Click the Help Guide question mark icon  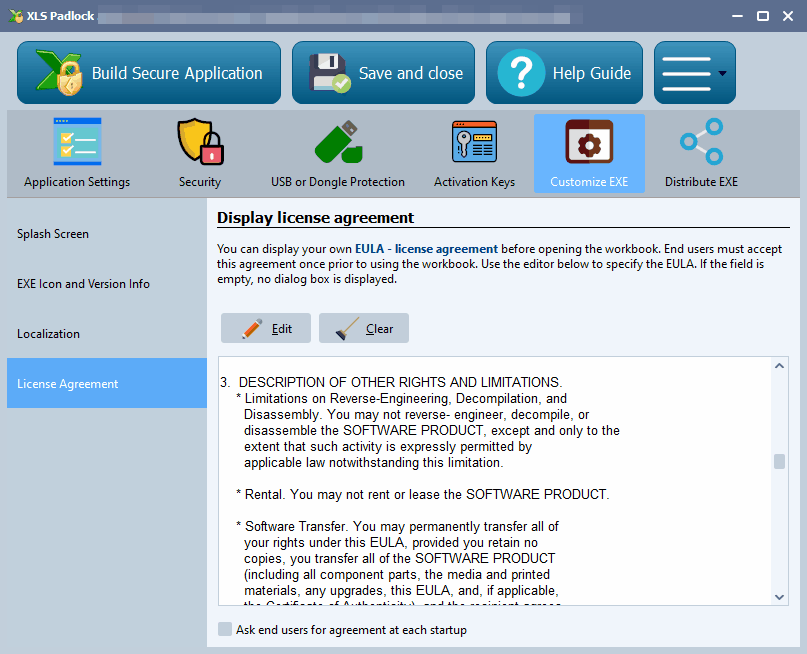pos(521,73)
